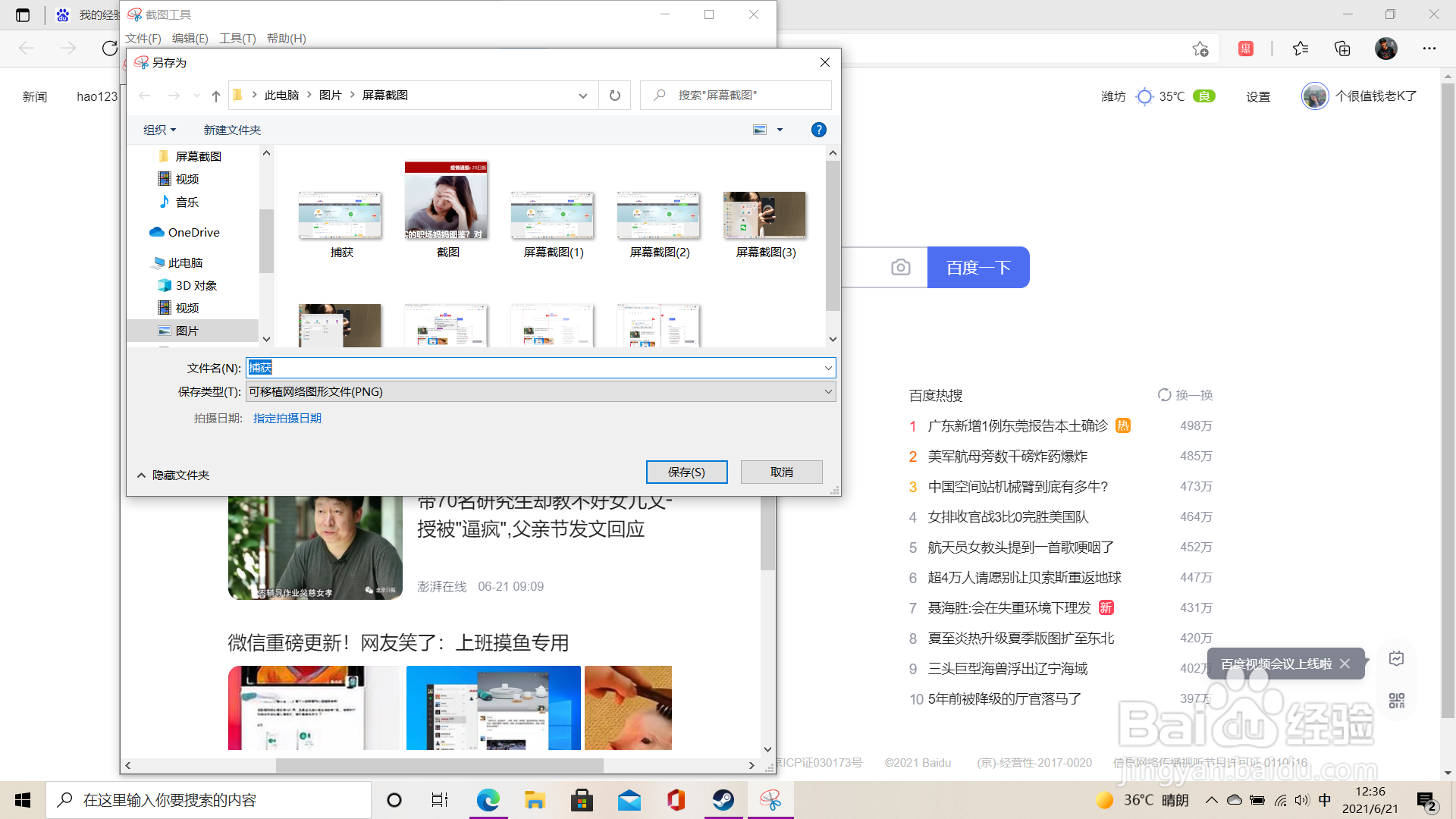The width and height of the screenshot is (1456, 819).
Task: Expand the address bar path dropdown chevron
Action: click(583, 95)
